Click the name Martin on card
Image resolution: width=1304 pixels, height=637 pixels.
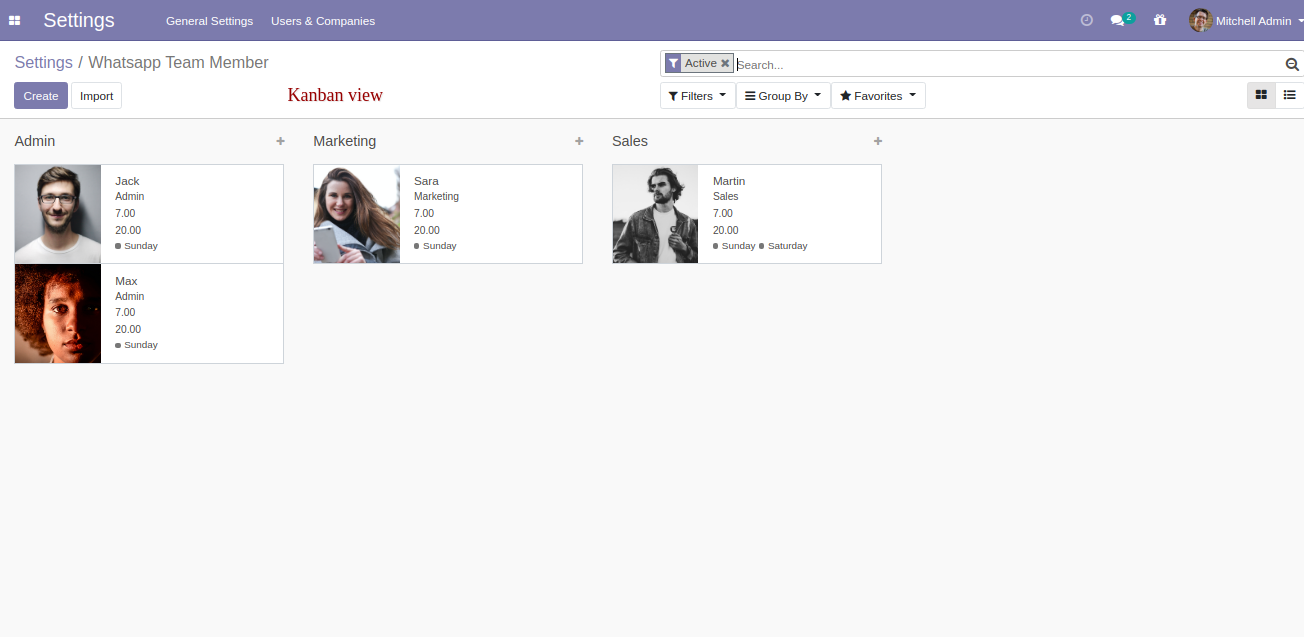coord(729,181)
